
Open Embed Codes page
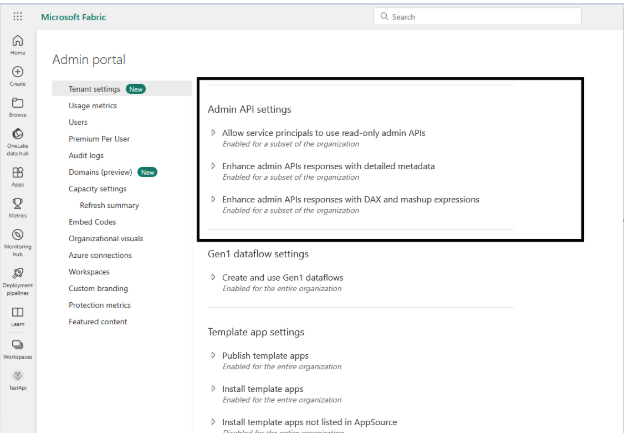coord(92,222)
